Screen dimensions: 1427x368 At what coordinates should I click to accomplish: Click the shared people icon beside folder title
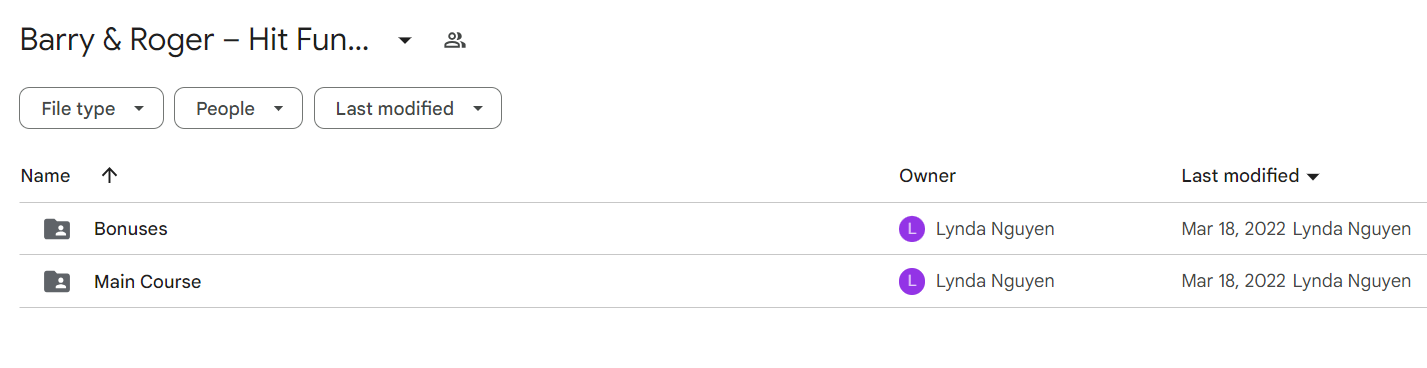[x=455, y=41]
